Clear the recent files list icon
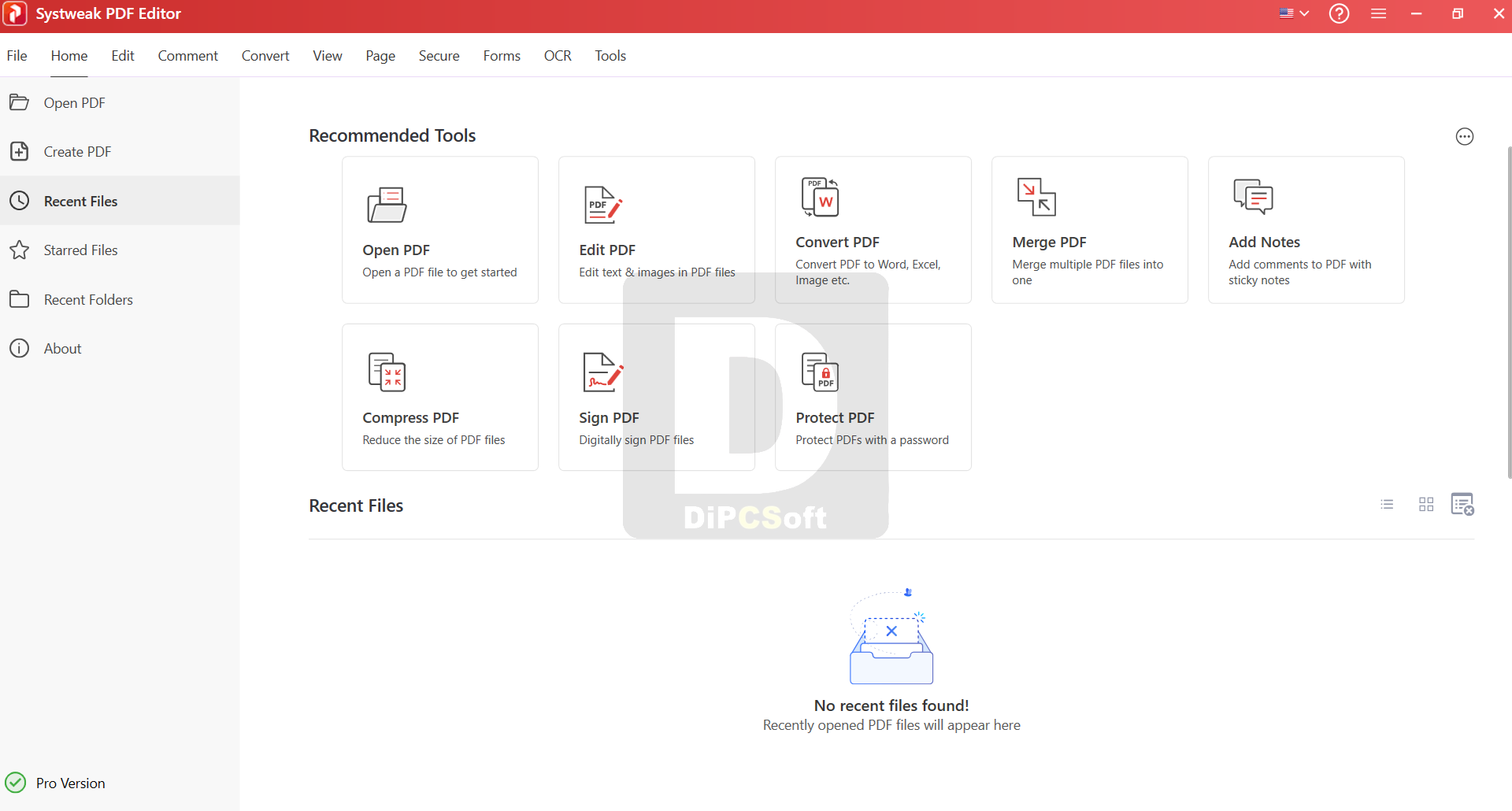Viewport: 1512px width, 811px height. [1462, 504]
